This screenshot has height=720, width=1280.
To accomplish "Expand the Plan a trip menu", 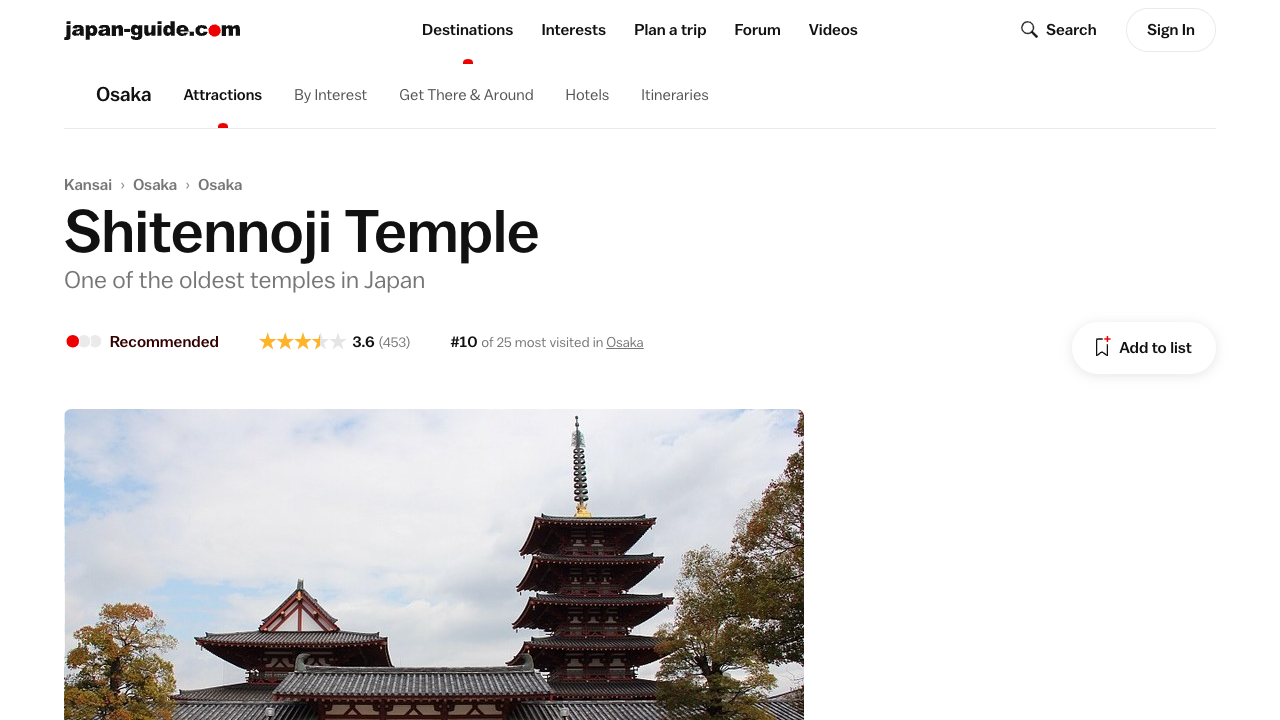I will pos(670,30).
